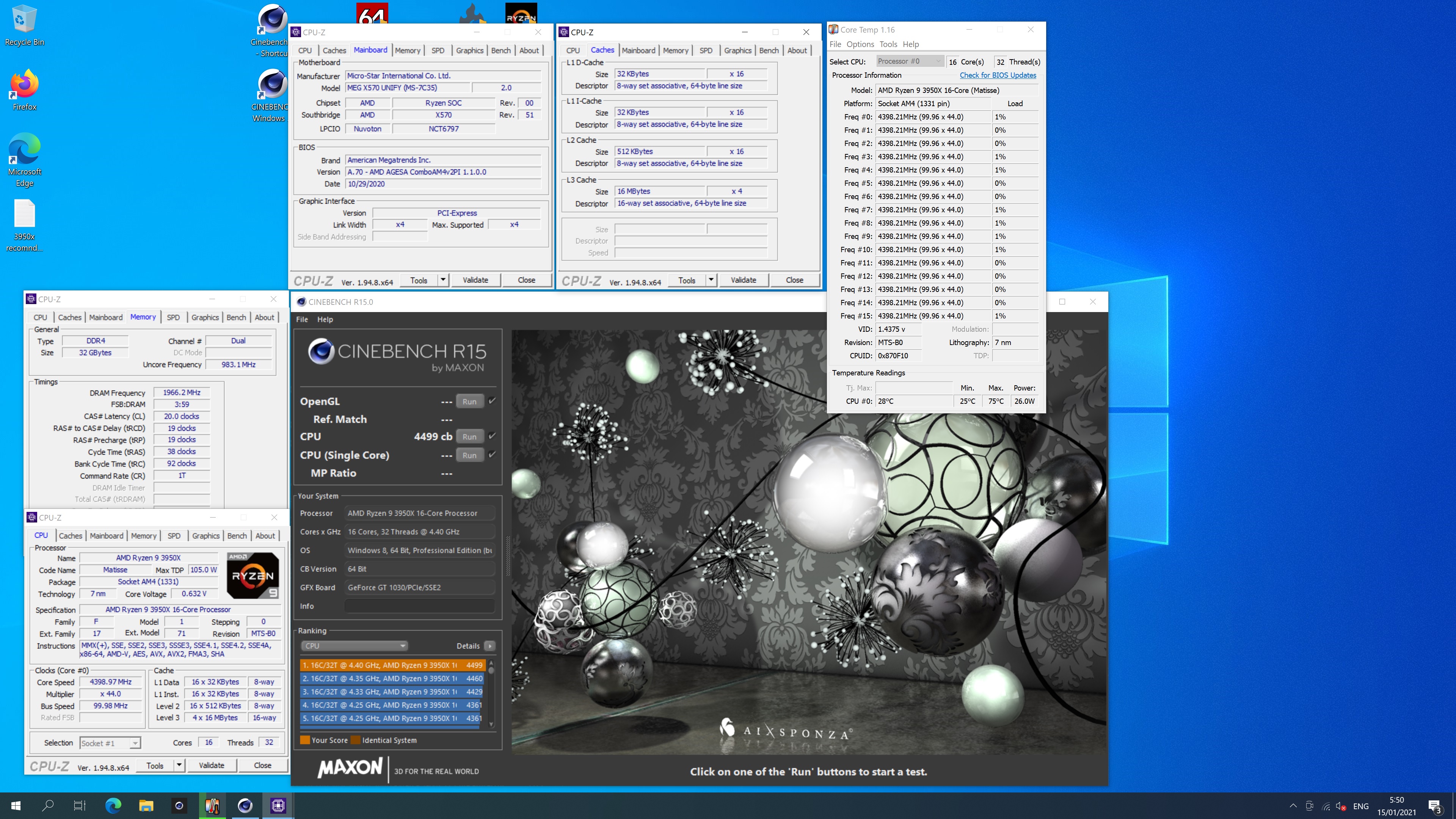1456x819 pixels.
Task: Launch Firefox from the desktop
Action: coord(24,91)
